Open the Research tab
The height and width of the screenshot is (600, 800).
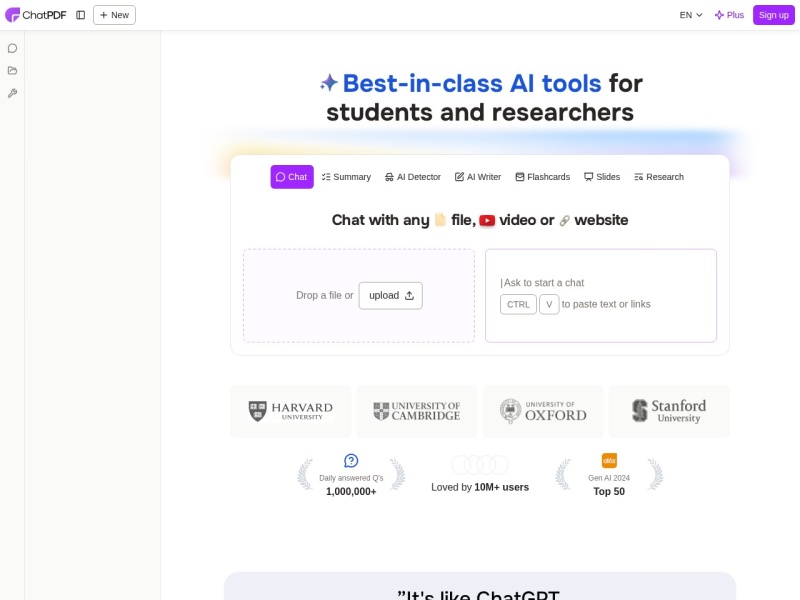[x=659, y=177]
